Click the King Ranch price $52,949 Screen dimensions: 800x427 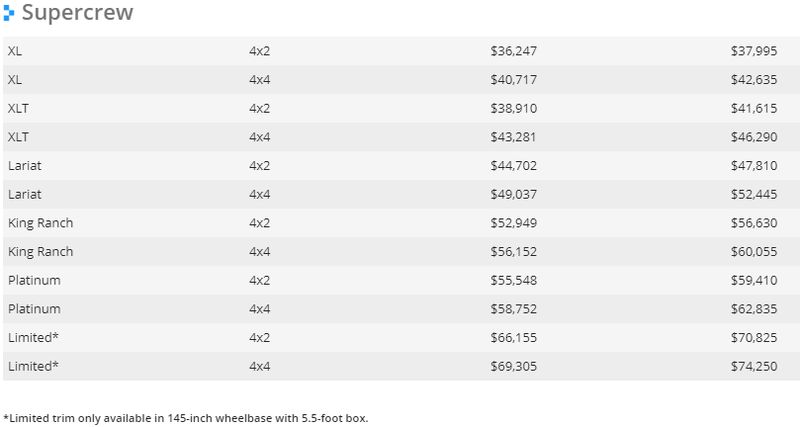point(513,223)
